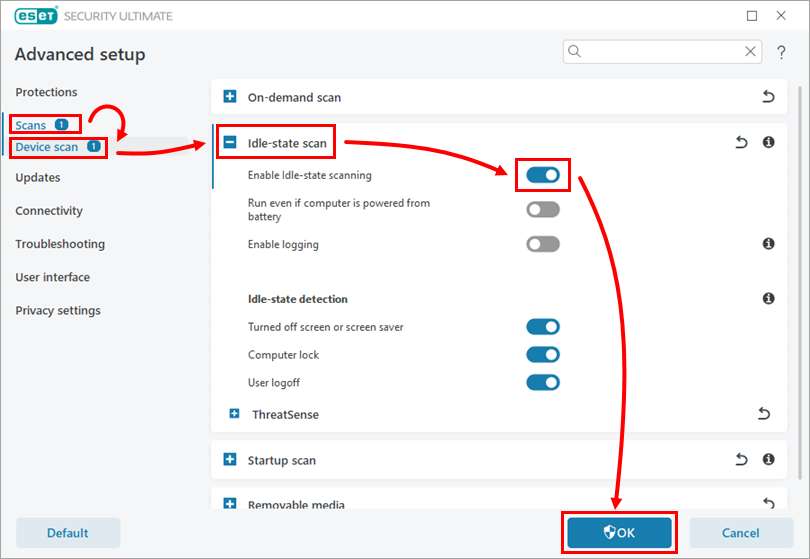Turn on Run even if powered from battery
This screenshot has height=559, width=810.
(x=543, y=210)
